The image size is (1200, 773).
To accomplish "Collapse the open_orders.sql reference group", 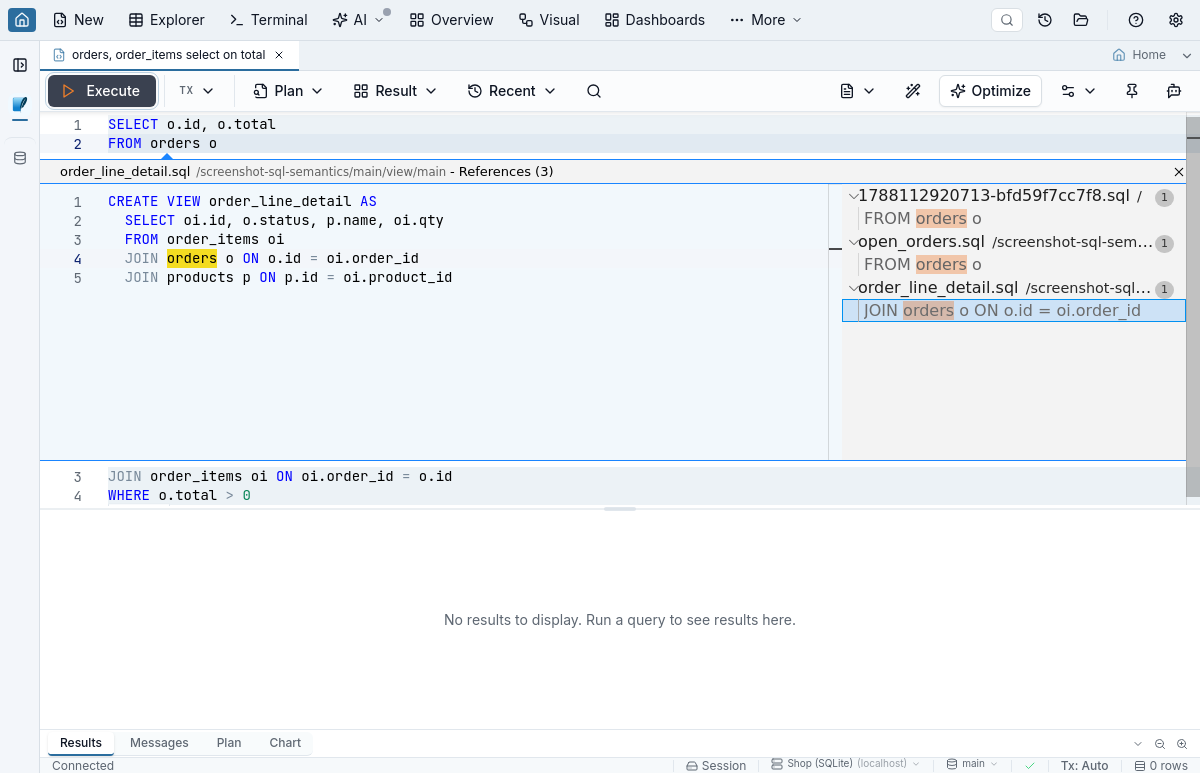I will (854, 242).
